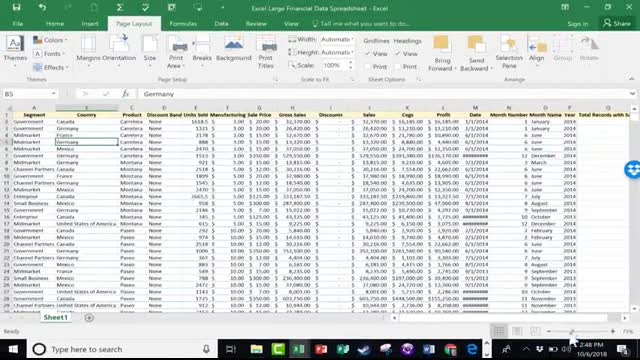Open Microsoft Edge from the taskbar
The image size is (640, 360).
[x=472, y=349]
